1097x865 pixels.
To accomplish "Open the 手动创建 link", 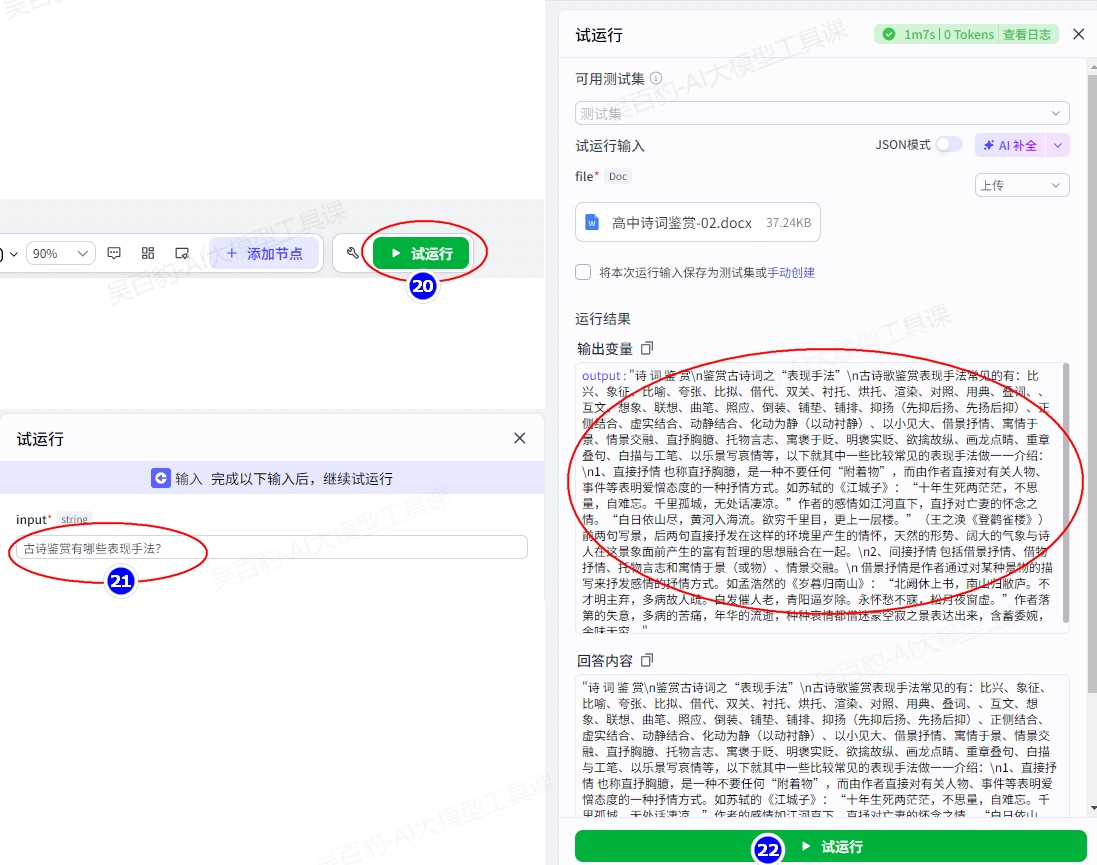I will (x=791, y=272).
